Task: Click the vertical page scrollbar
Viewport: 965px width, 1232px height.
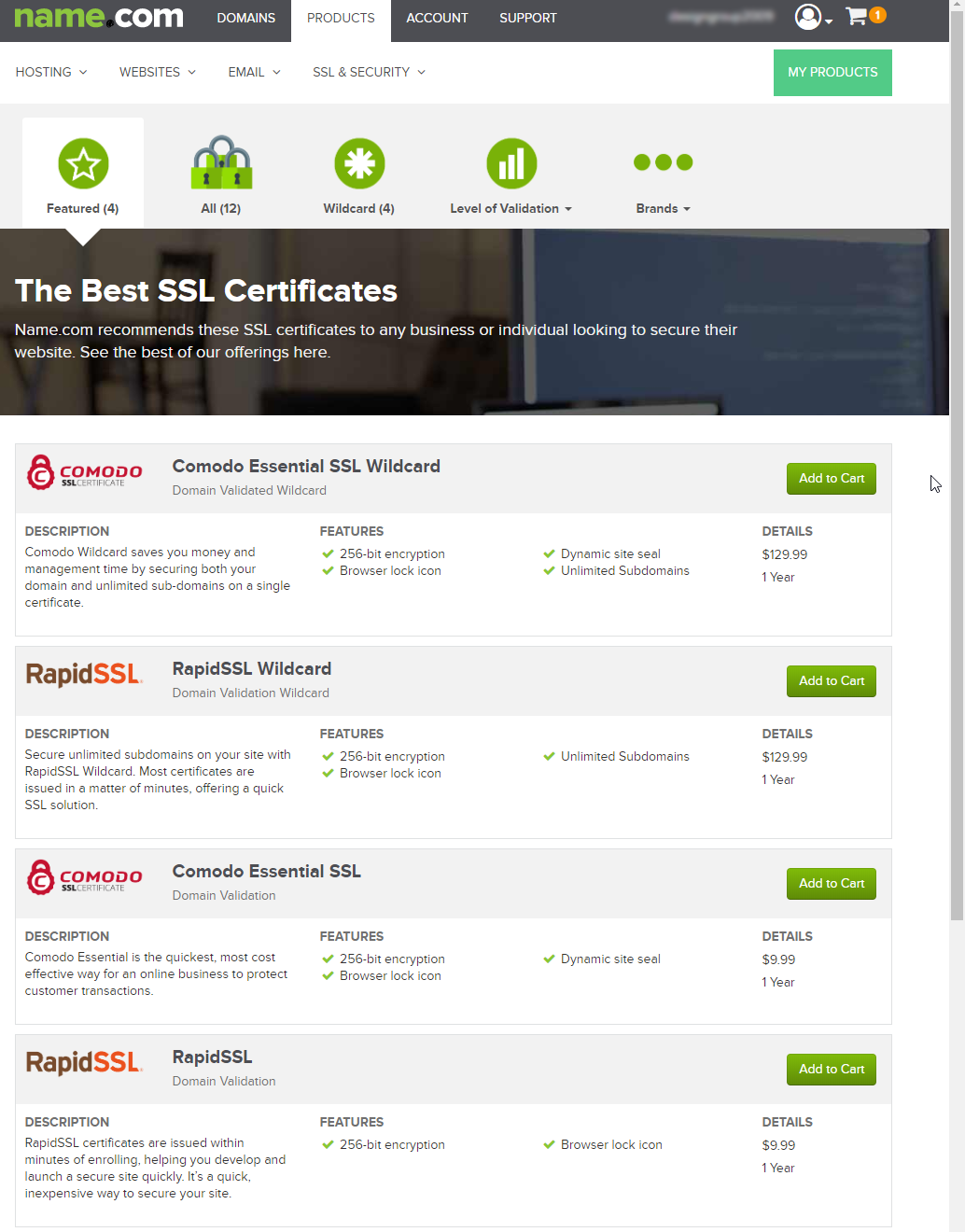Action: point(957,467)
